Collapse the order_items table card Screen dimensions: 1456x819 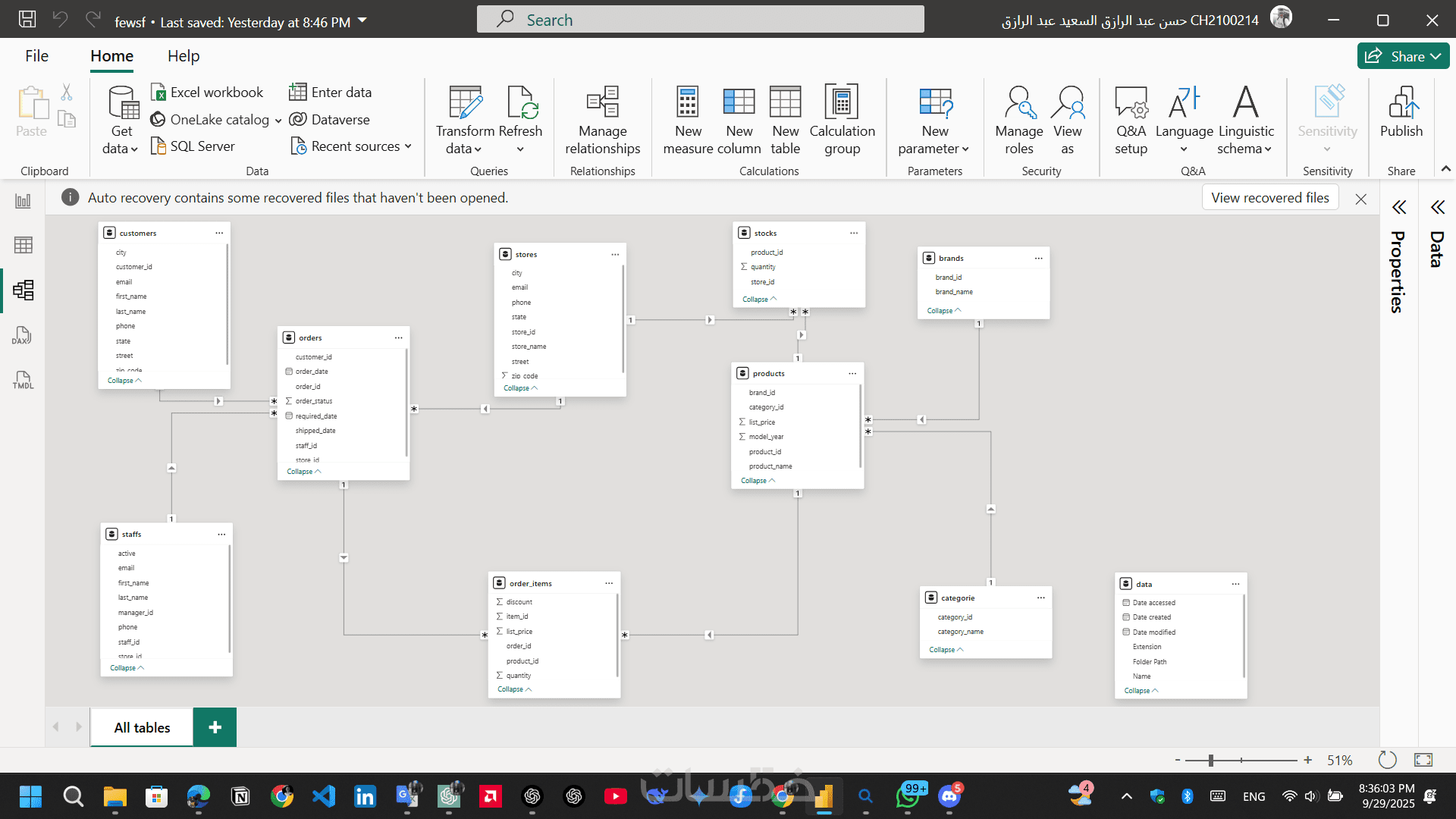coord(514,689)
